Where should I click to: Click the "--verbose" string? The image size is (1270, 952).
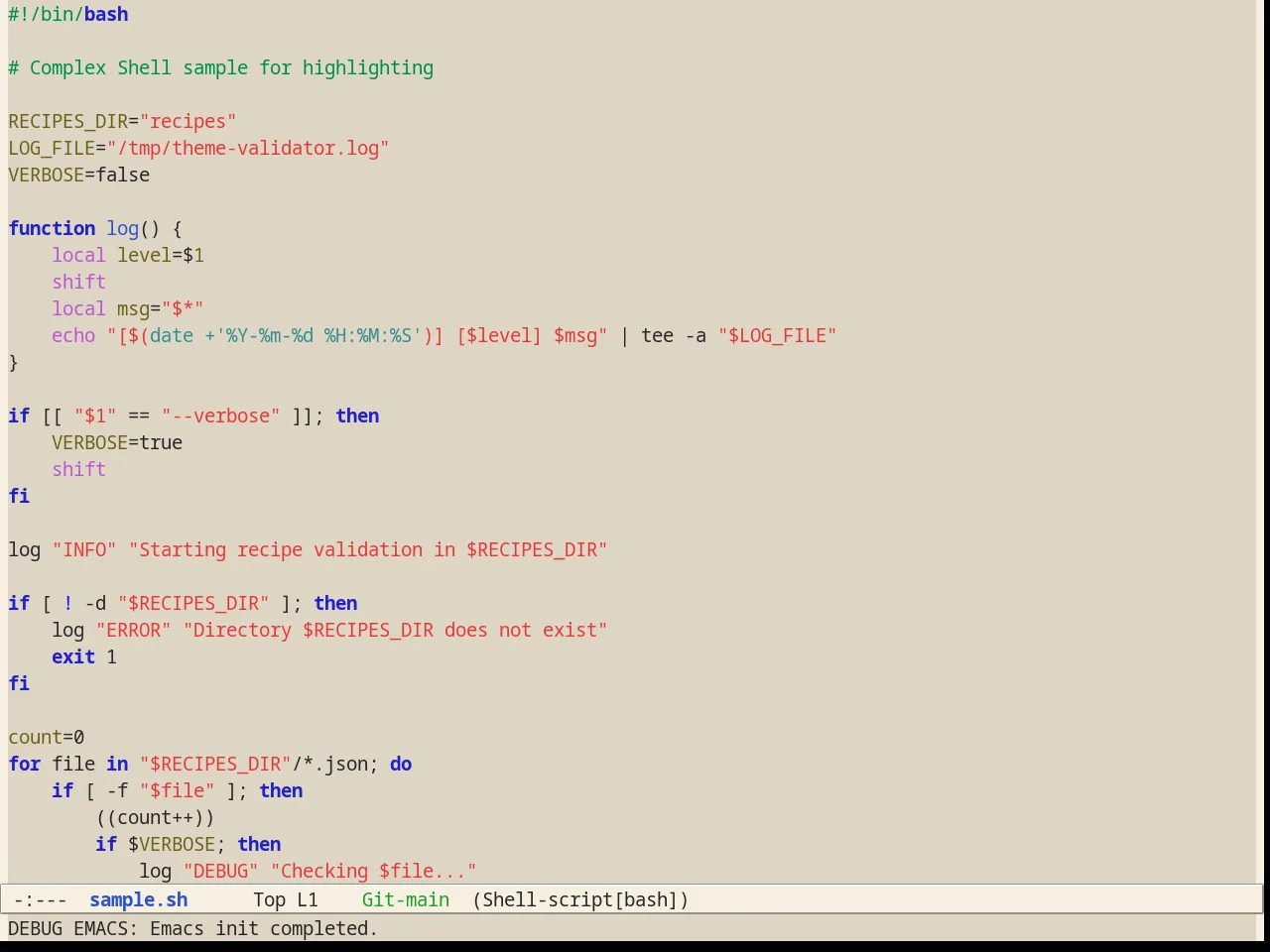(x=220, y=416)
